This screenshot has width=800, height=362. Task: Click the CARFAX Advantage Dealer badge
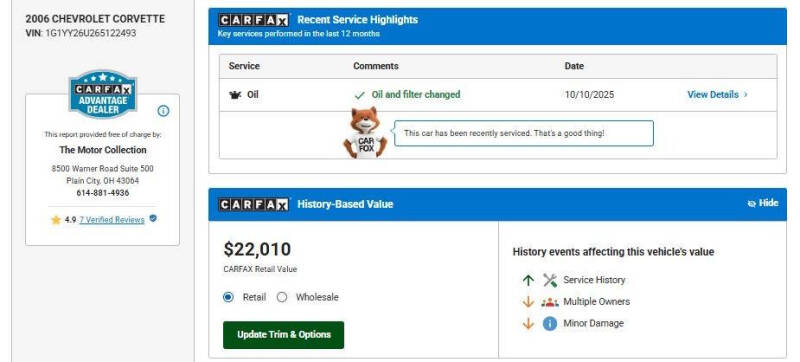103,94
